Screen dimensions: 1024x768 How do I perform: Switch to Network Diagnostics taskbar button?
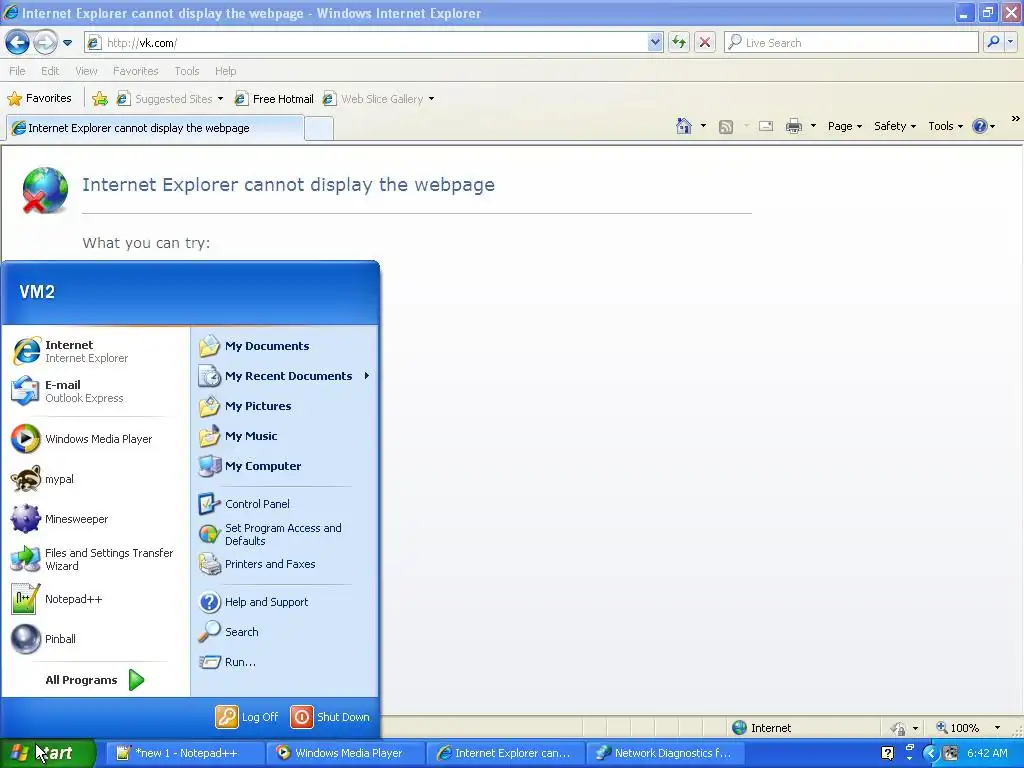(x=665, y=753)
